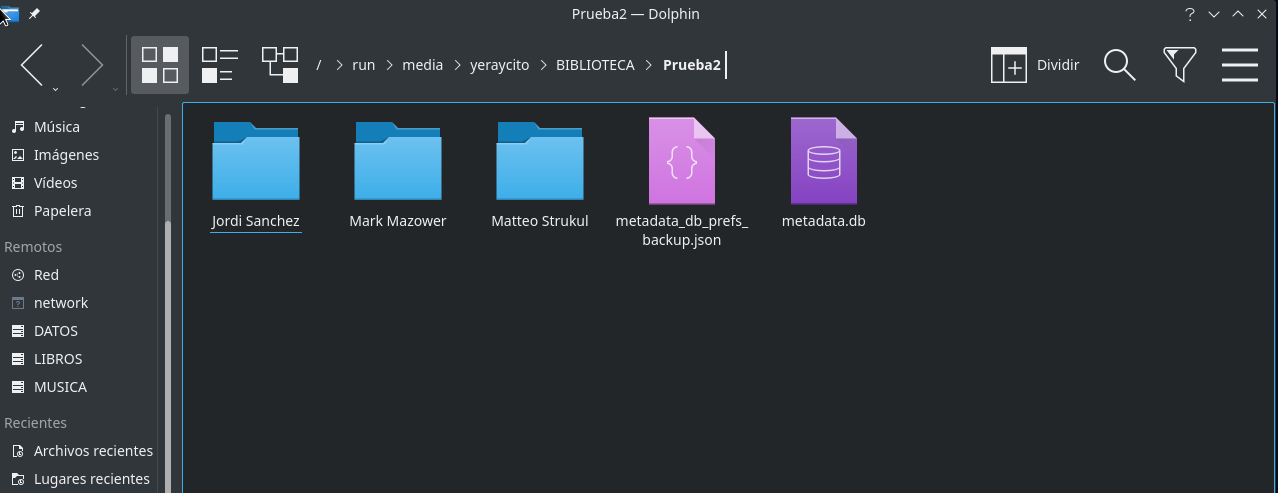Expand the chevron after root slash

click(x=340, y=65)
